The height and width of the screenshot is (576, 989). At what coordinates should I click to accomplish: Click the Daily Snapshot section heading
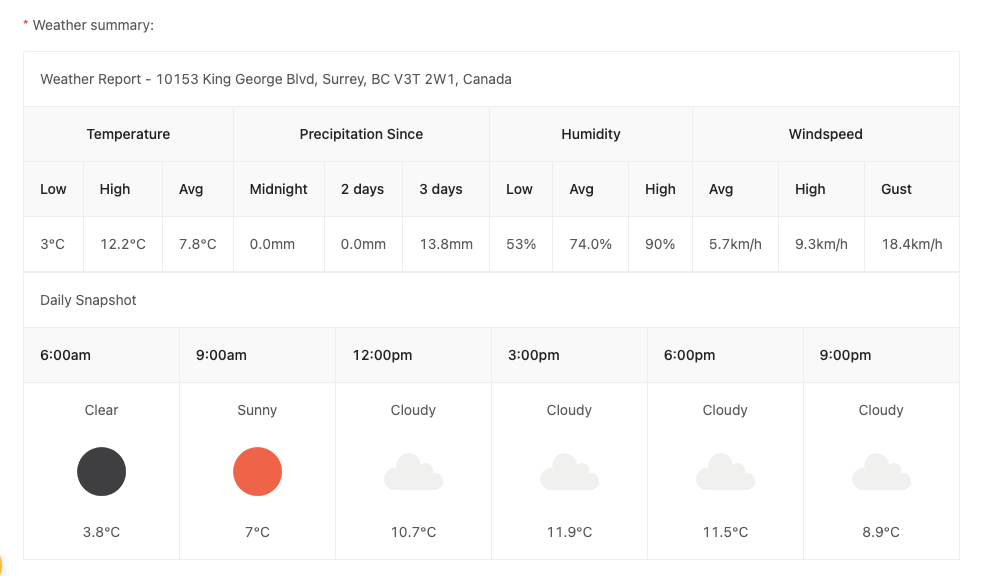[x=88, y=300]
